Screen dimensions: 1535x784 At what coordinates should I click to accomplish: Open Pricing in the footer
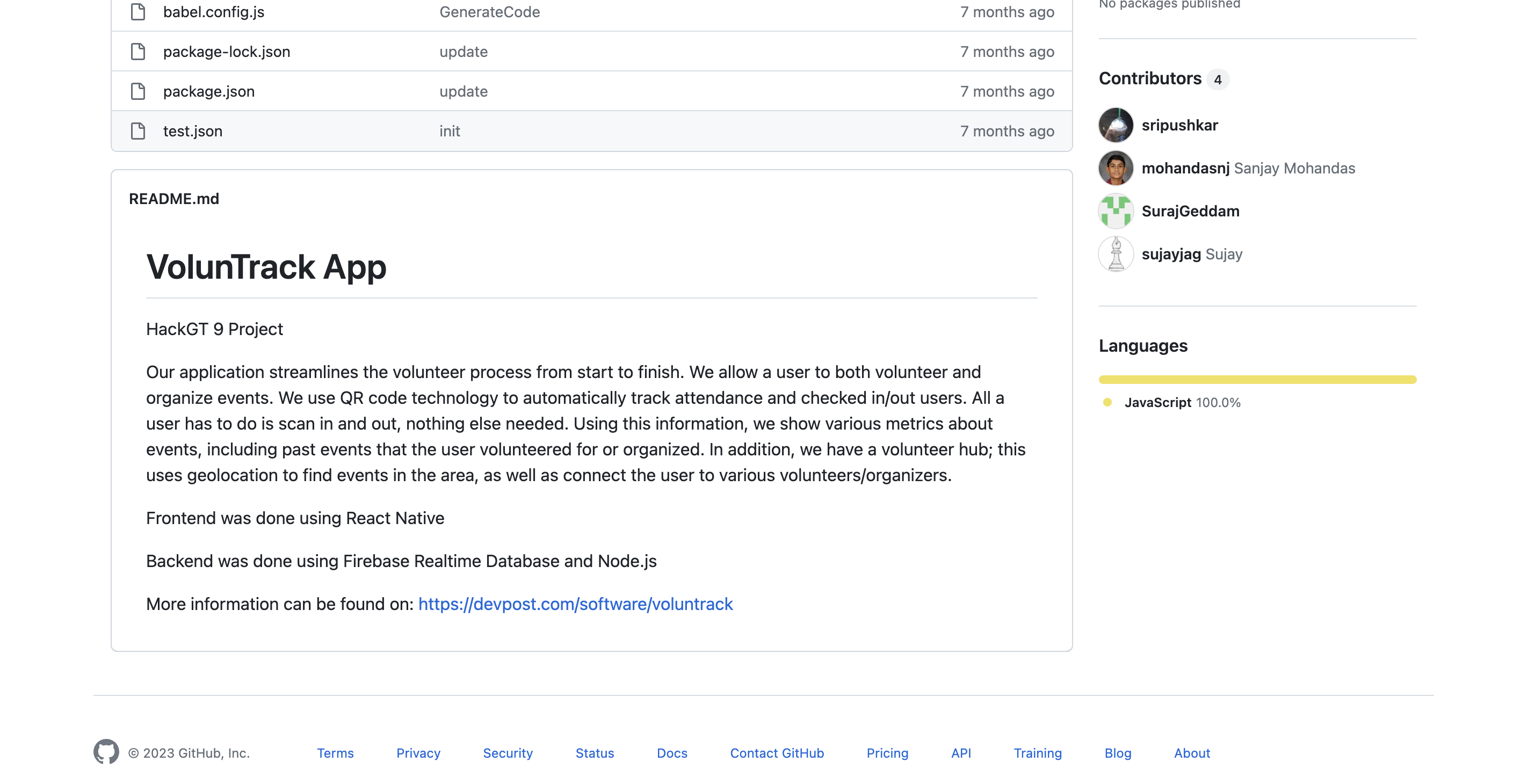[887, 753]
